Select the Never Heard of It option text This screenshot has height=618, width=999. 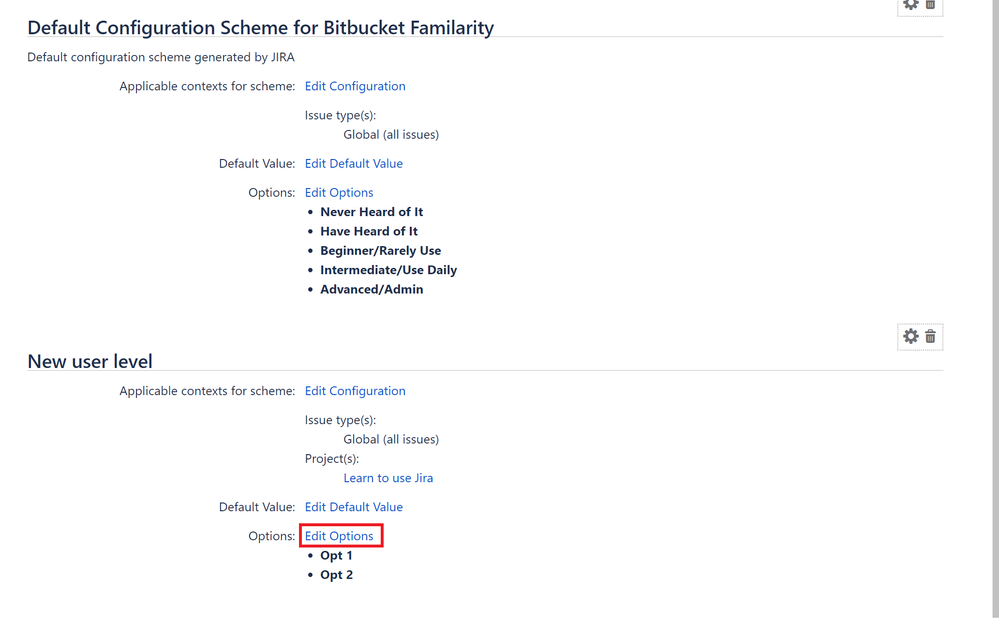[x=371, y=212]
